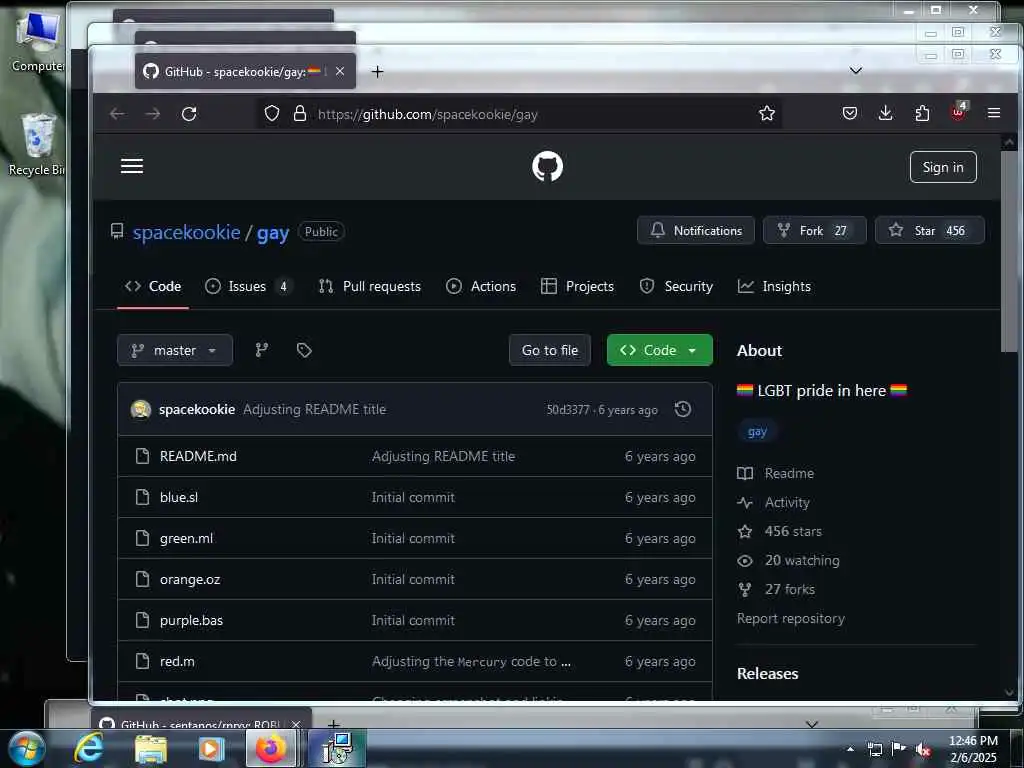Image resolution: width=1024 pixels, height=768 pixels.
Task: Click the Firefox taskbar icon
Action: click(x=271, y=748)
